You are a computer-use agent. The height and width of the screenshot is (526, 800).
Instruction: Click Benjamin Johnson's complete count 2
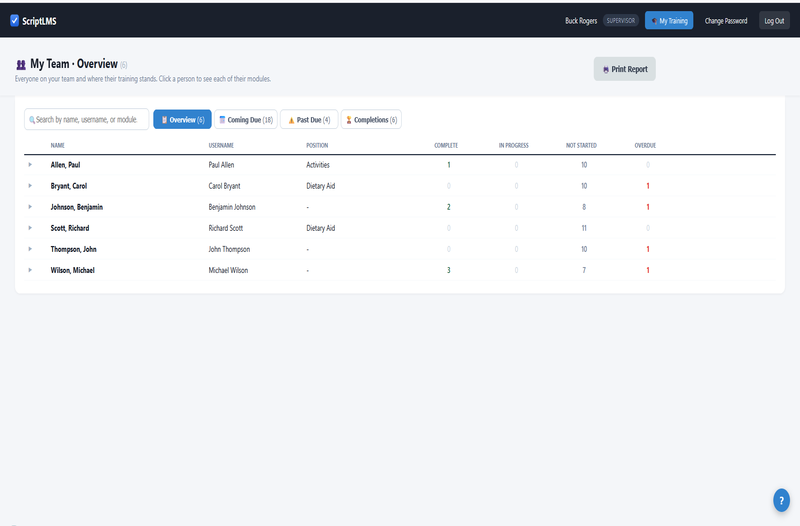449,207
